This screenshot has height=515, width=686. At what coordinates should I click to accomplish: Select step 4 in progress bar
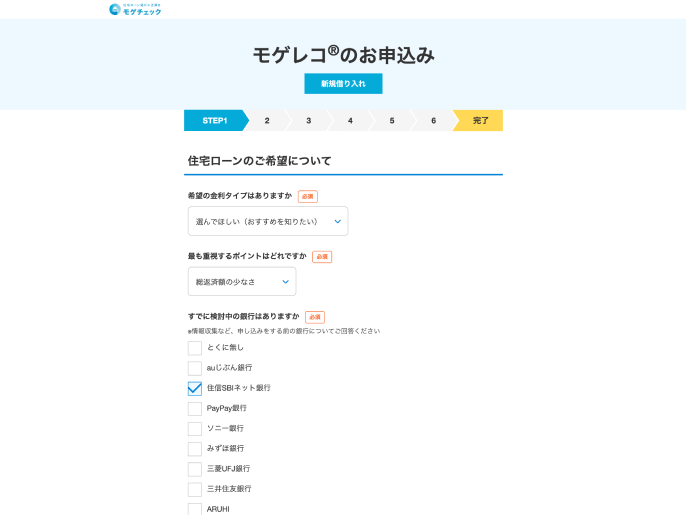(350, 121)
